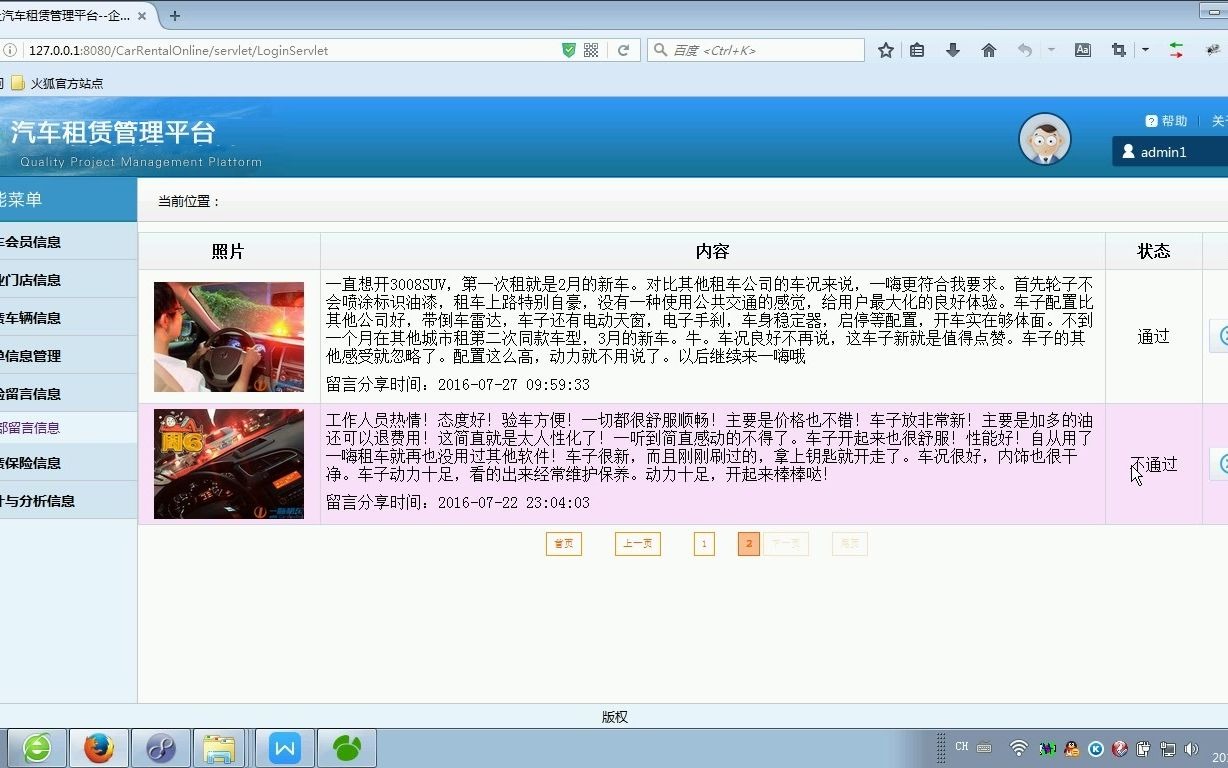Image resolution: width=1228 pixels, height=768 pixels.
Task: Open the downloads arrow icon in the browser
Action: click(952, 49)
